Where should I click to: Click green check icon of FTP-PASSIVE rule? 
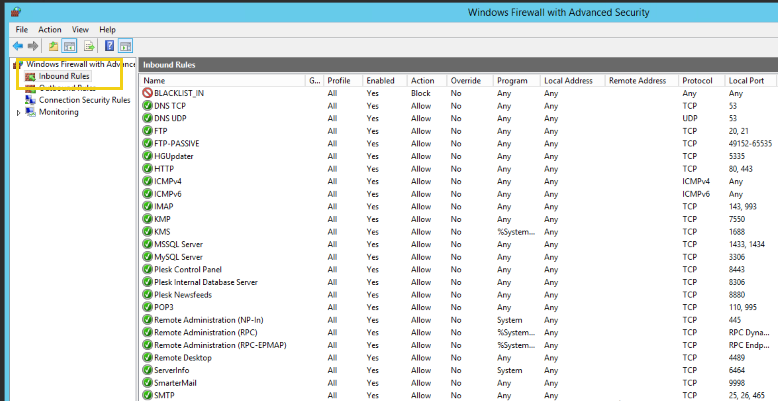pyautogui.click(x=147, y=143)
